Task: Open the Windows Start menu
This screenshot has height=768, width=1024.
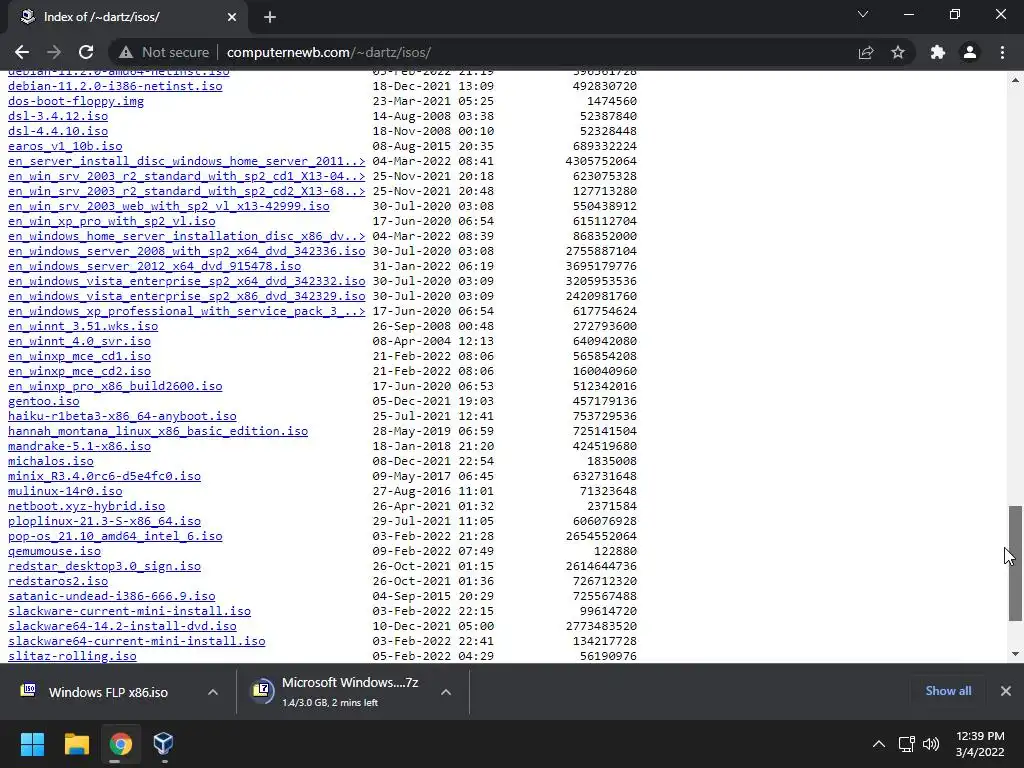Action: pos(32,744)
